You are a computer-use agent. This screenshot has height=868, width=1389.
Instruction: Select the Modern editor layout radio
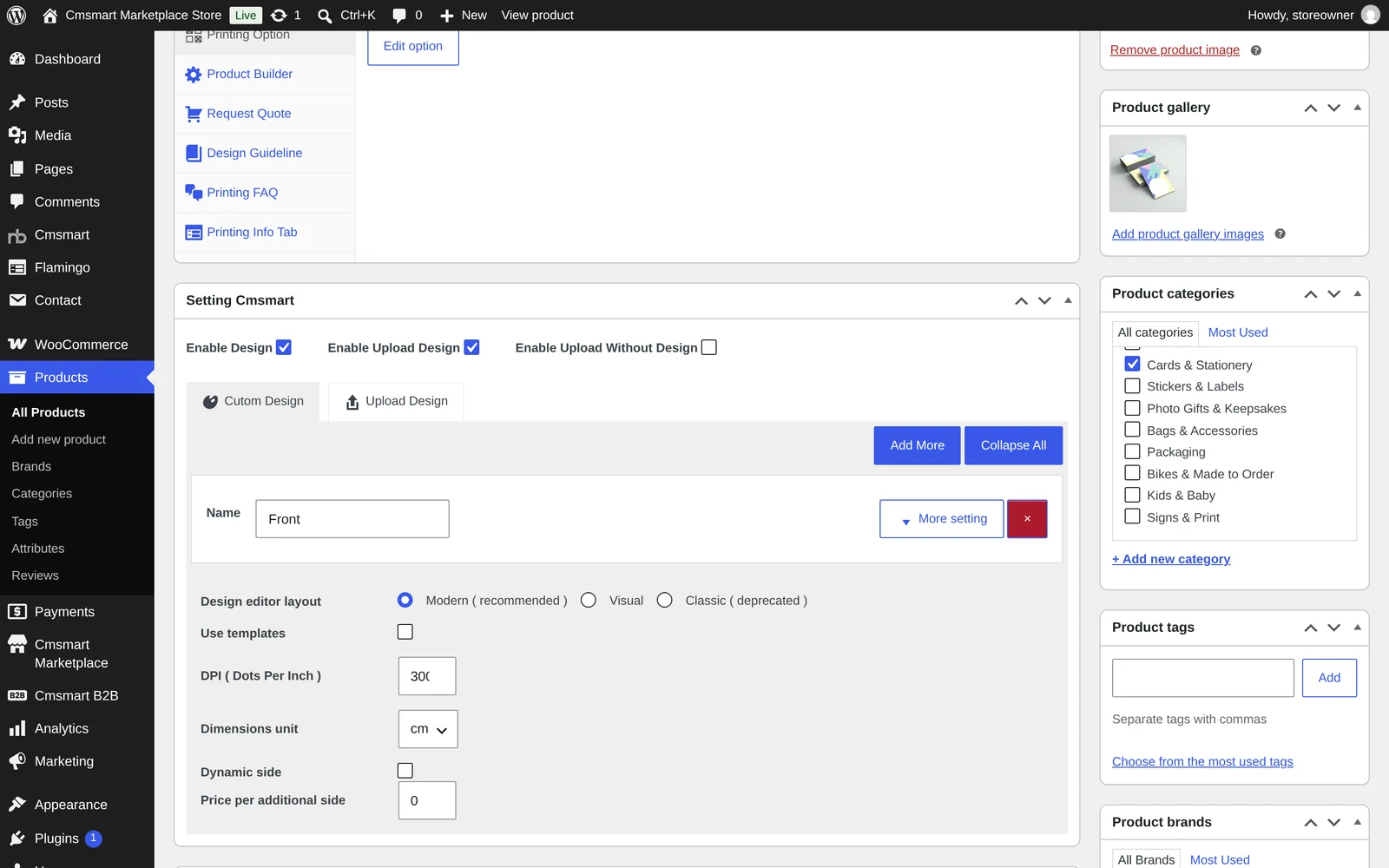pos(405,600)
